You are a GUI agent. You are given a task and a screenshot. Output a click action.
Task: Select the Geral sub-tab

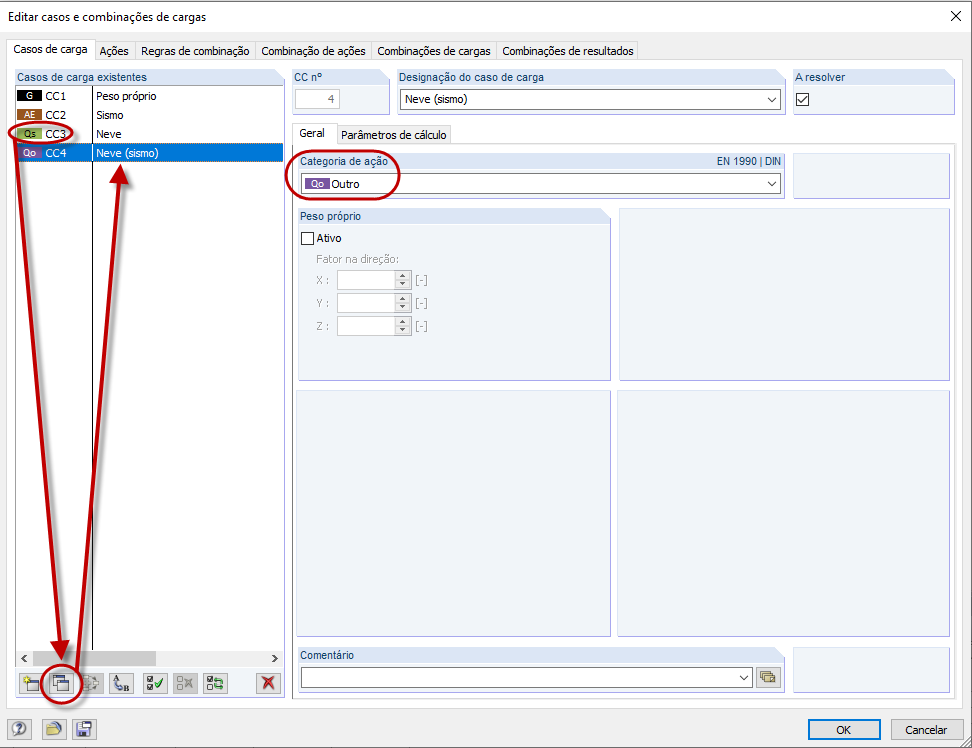(x=312, y=133)
